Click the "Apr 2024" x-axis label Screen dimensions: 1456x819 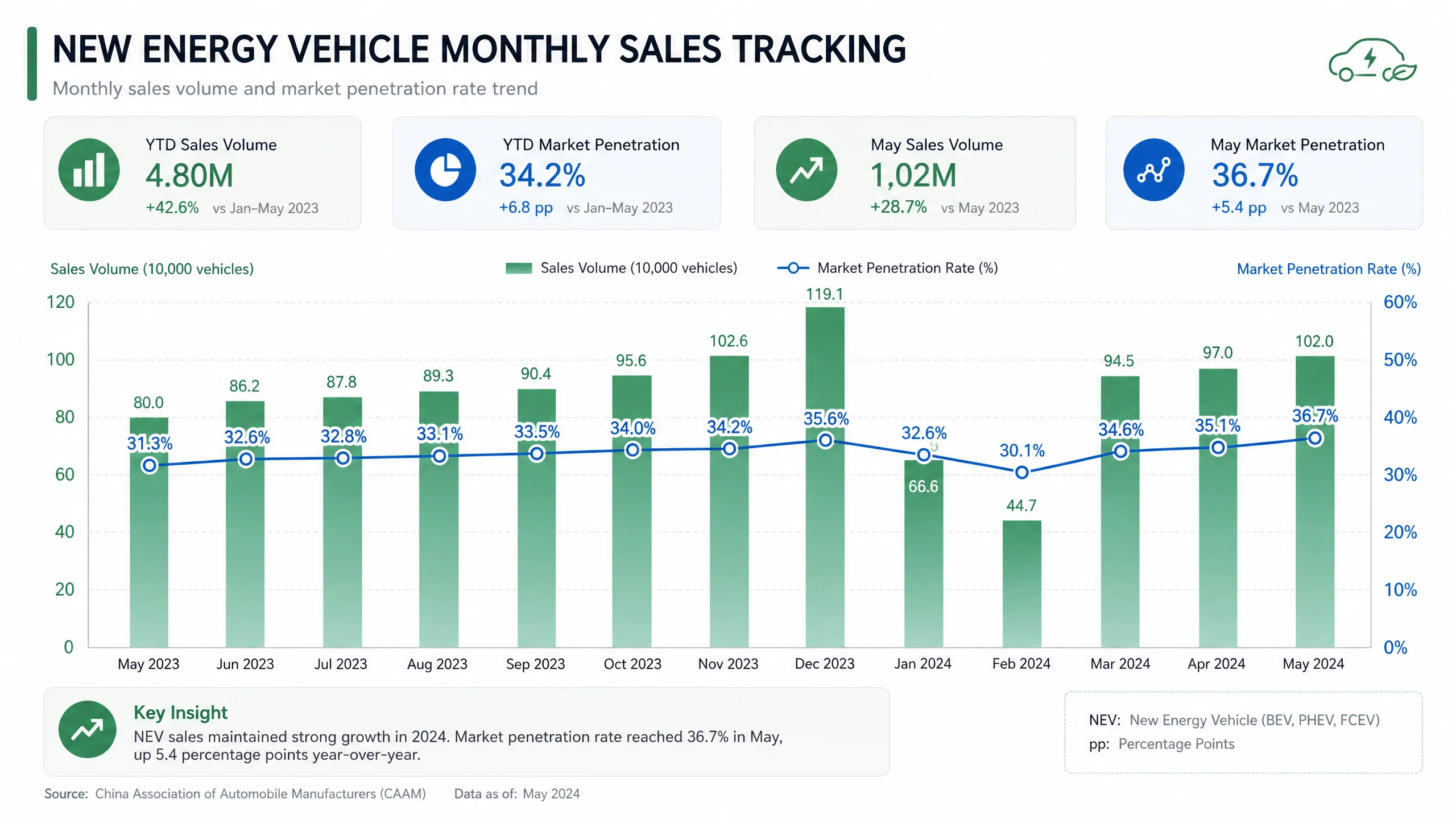(x=1217, y=664)
